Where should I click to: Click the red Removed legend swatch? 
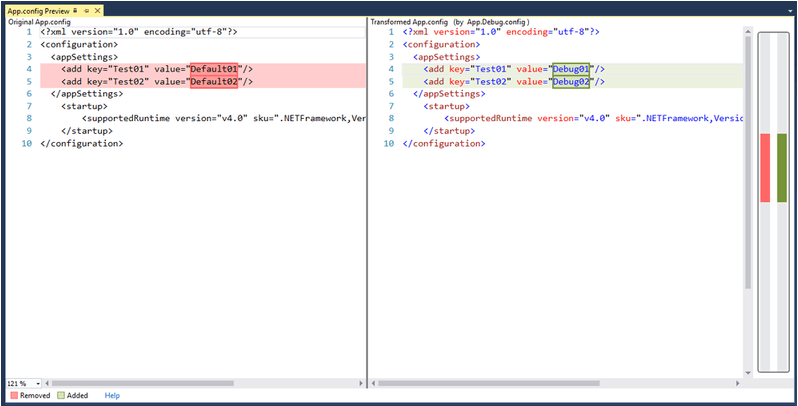click(12, 396)
